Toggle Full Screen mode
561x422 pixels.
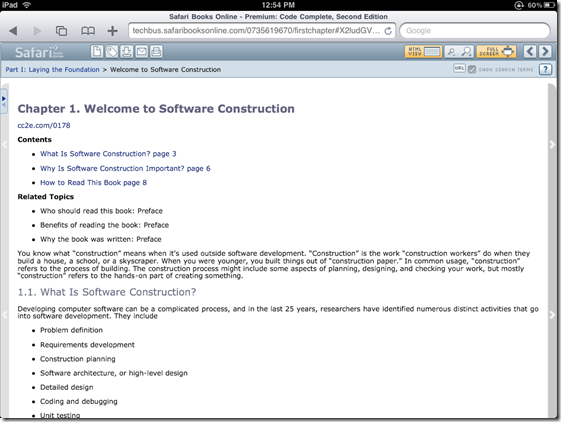coord(496,52)
